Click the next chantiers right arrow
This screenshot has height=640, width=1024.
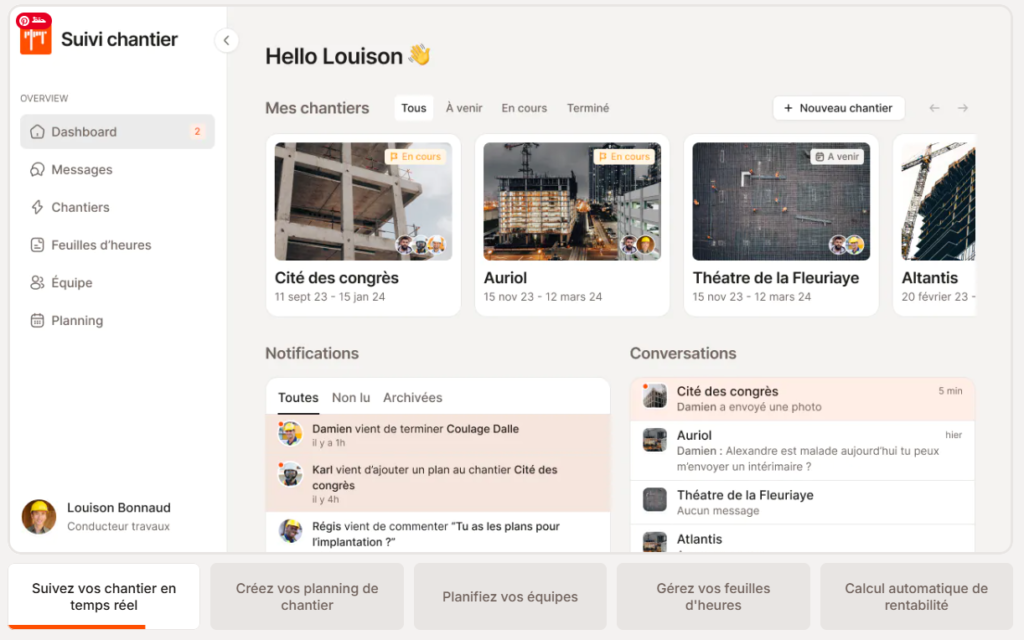963,108
